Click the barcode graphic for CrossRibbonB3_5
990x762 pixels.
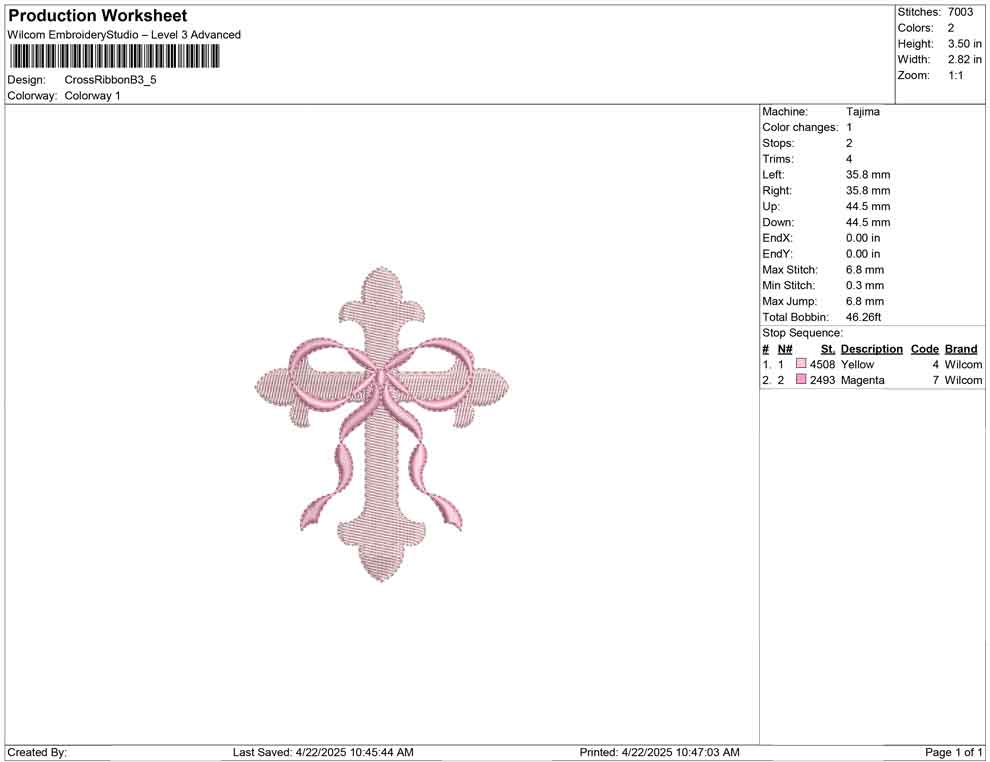point(113,57)
